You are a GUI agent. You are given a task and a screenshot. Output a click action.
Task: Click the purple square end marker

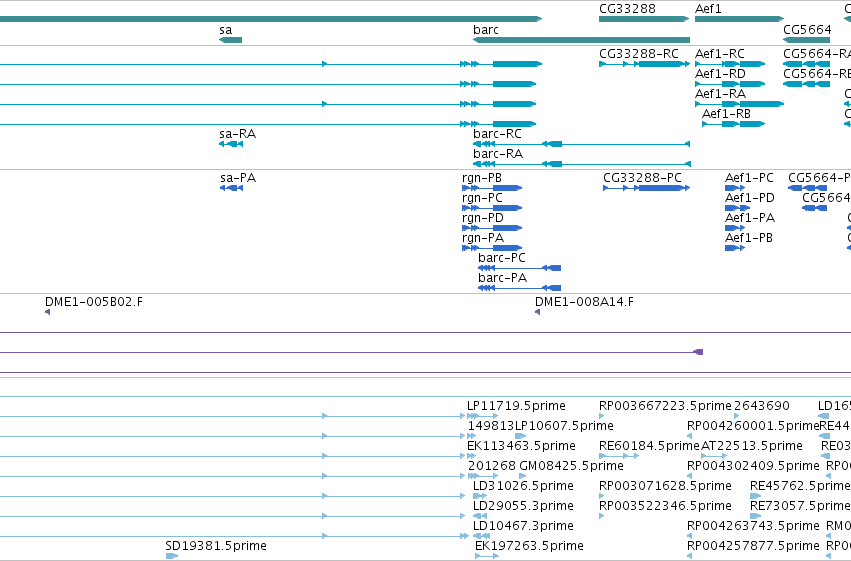[x=699, y=352]
